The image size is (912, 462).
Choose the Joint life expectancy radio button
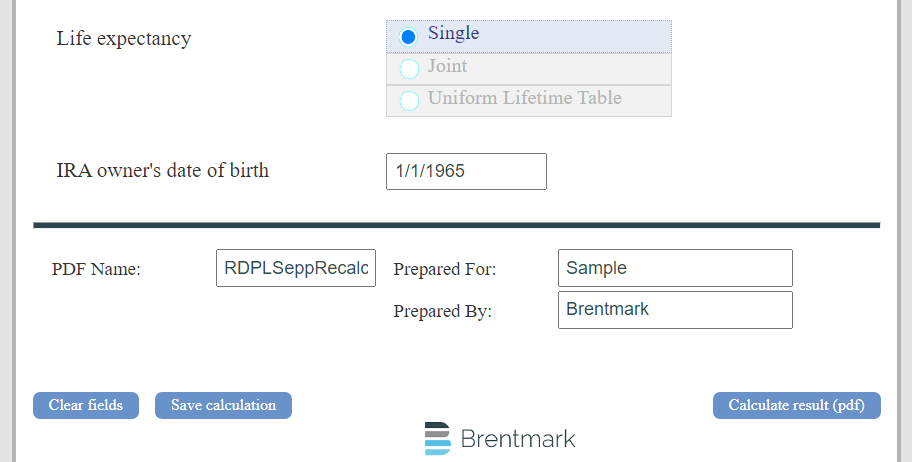tap(409, 69)
